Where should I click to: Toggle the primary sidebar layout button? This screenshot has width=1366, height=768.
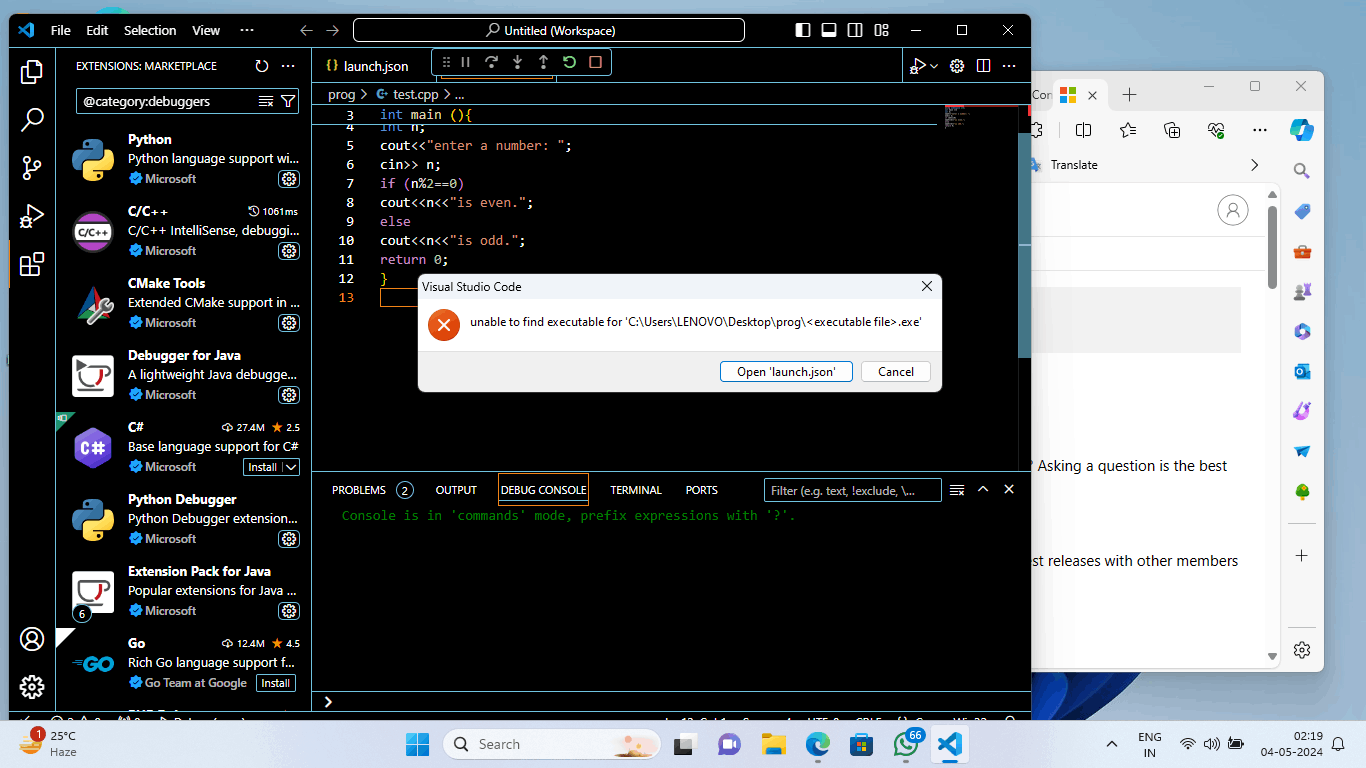point(802,30)
